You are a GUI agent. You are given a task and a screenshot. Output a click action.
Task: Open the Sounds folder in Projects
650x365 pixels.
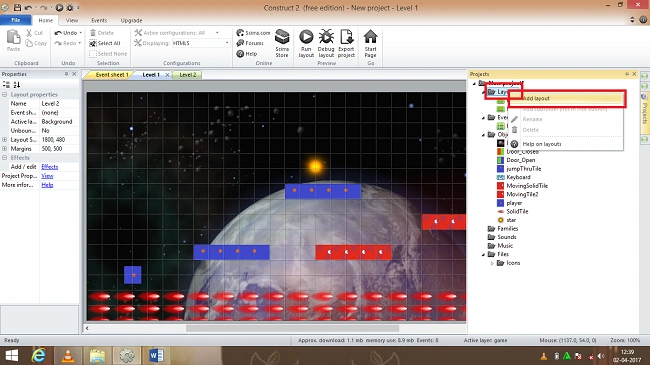click(507, 237)
